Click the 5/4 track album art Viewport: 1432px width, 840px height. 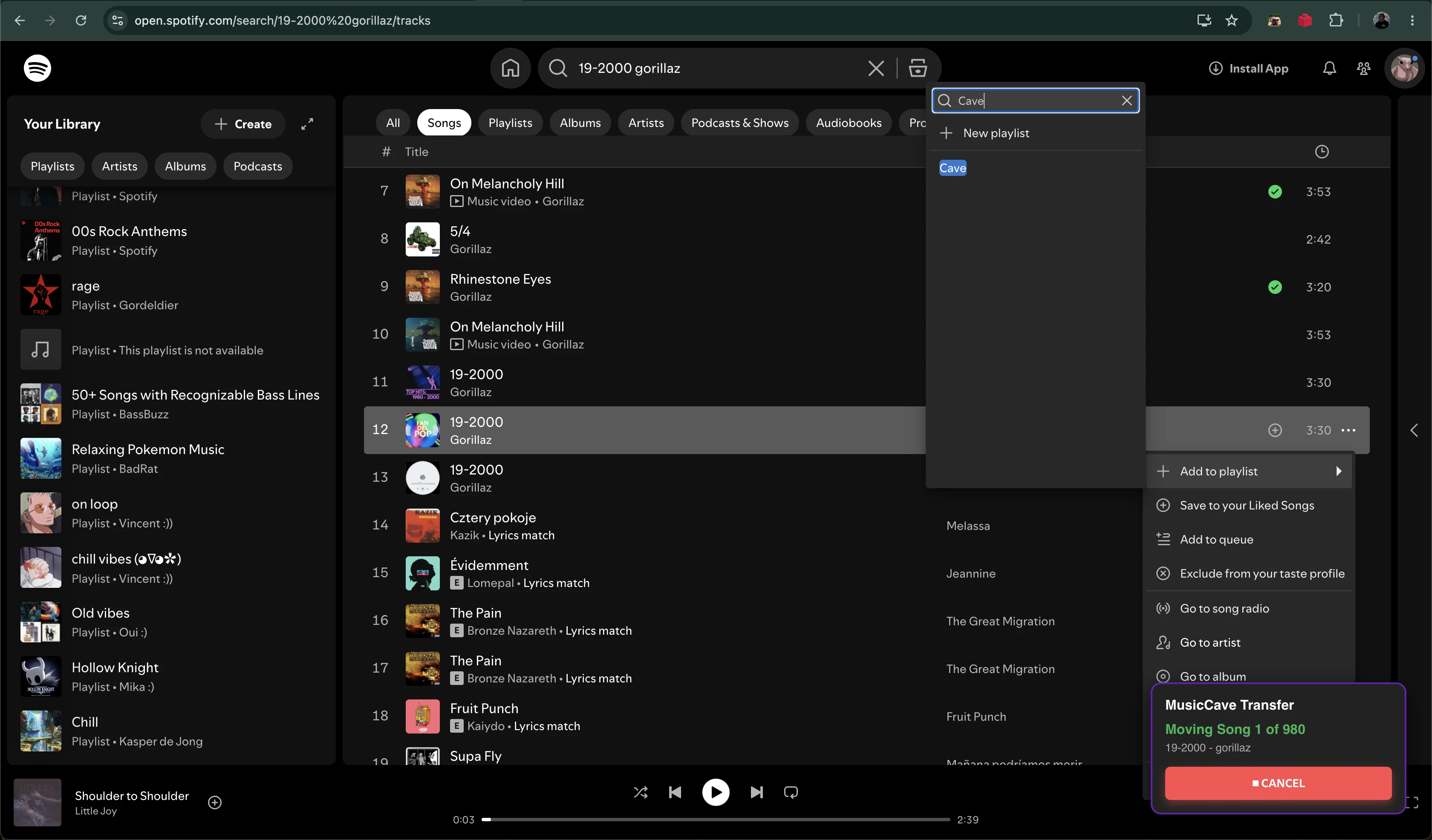tap(422, 240)
